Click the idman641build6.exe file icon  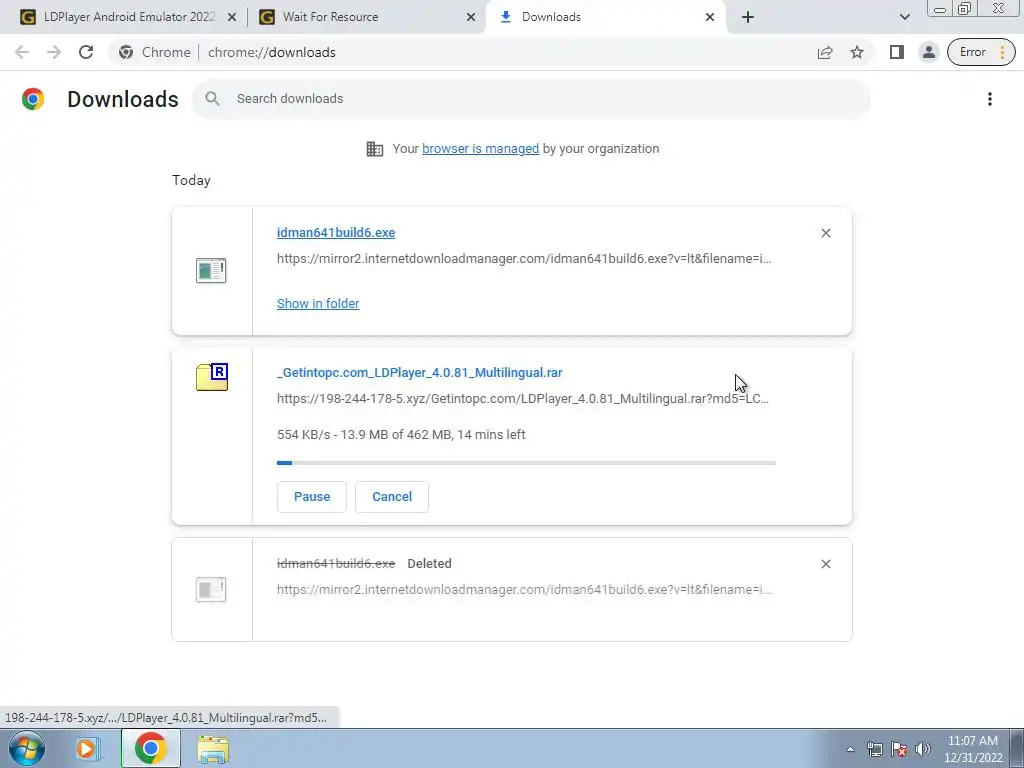pyautogui.click(x=211, y=270)
